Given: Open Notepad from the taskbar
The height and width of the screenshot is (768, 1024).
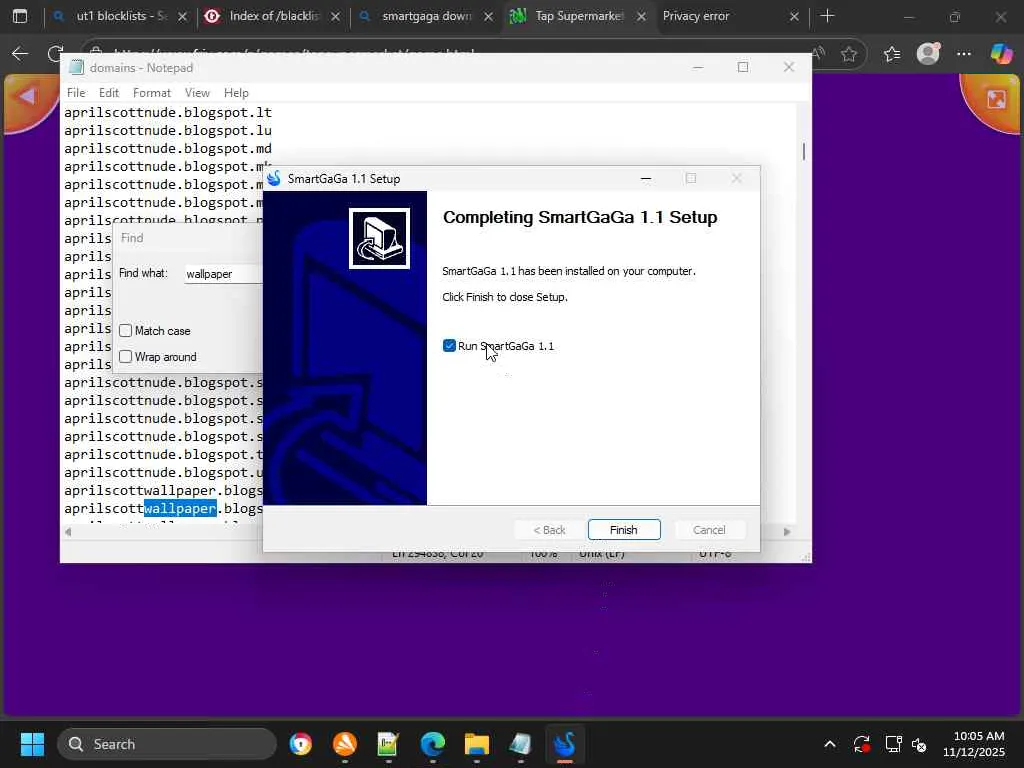Looking at the screenshot, I should [x=520, y=744].
